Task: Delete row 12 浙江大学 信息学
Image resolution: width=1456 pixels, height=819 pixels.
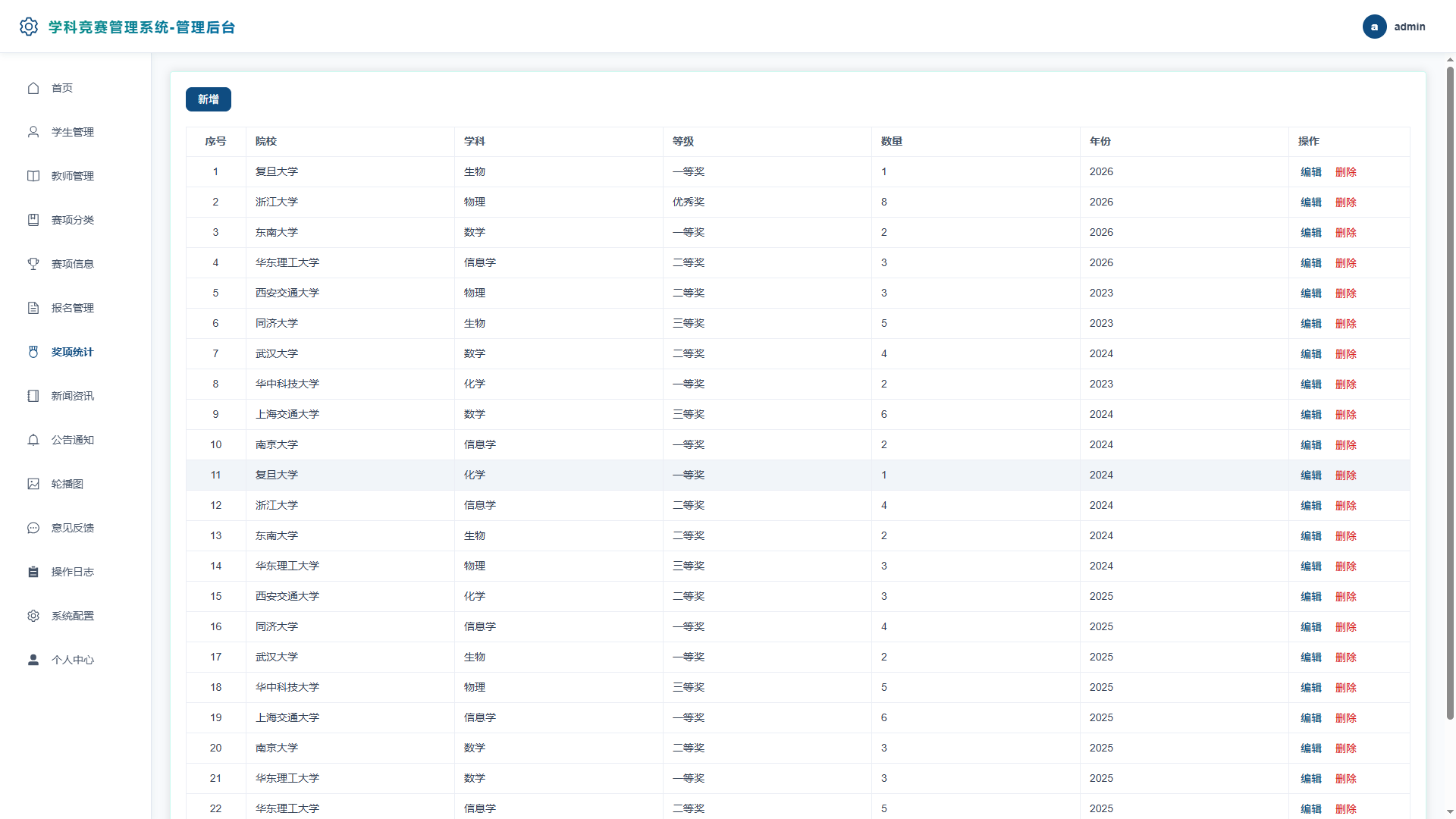Action: [x=1346, y=506]
